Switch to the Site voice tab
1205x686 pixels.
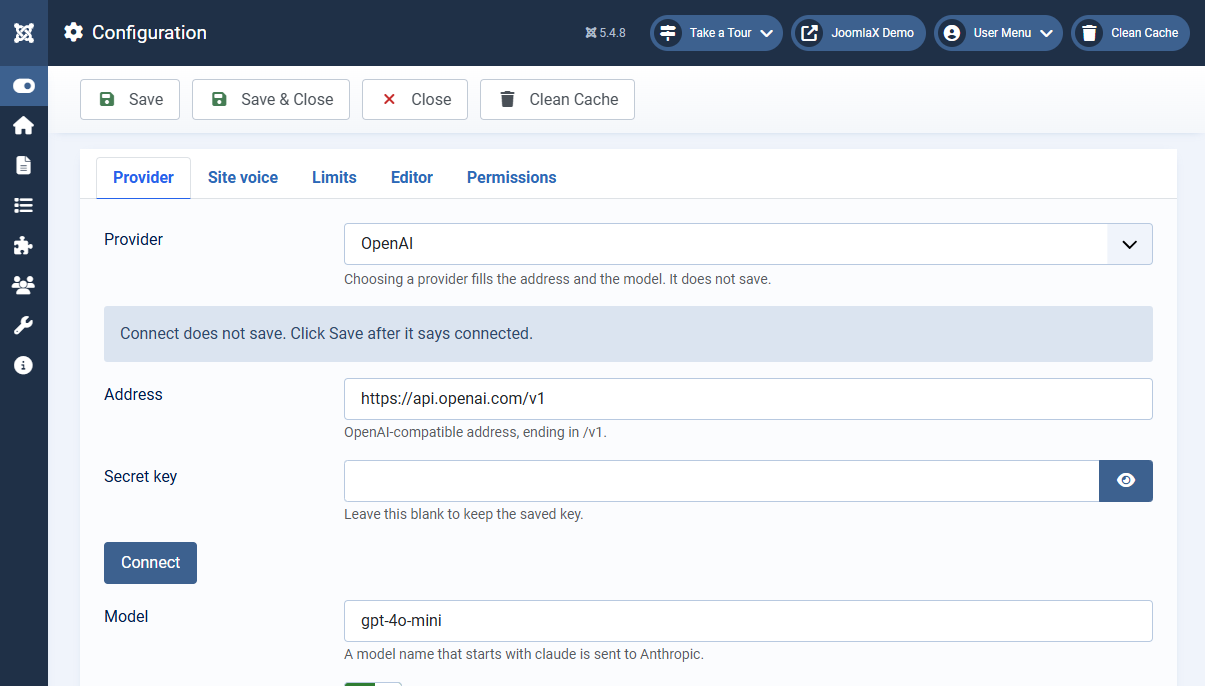[243, 177]
